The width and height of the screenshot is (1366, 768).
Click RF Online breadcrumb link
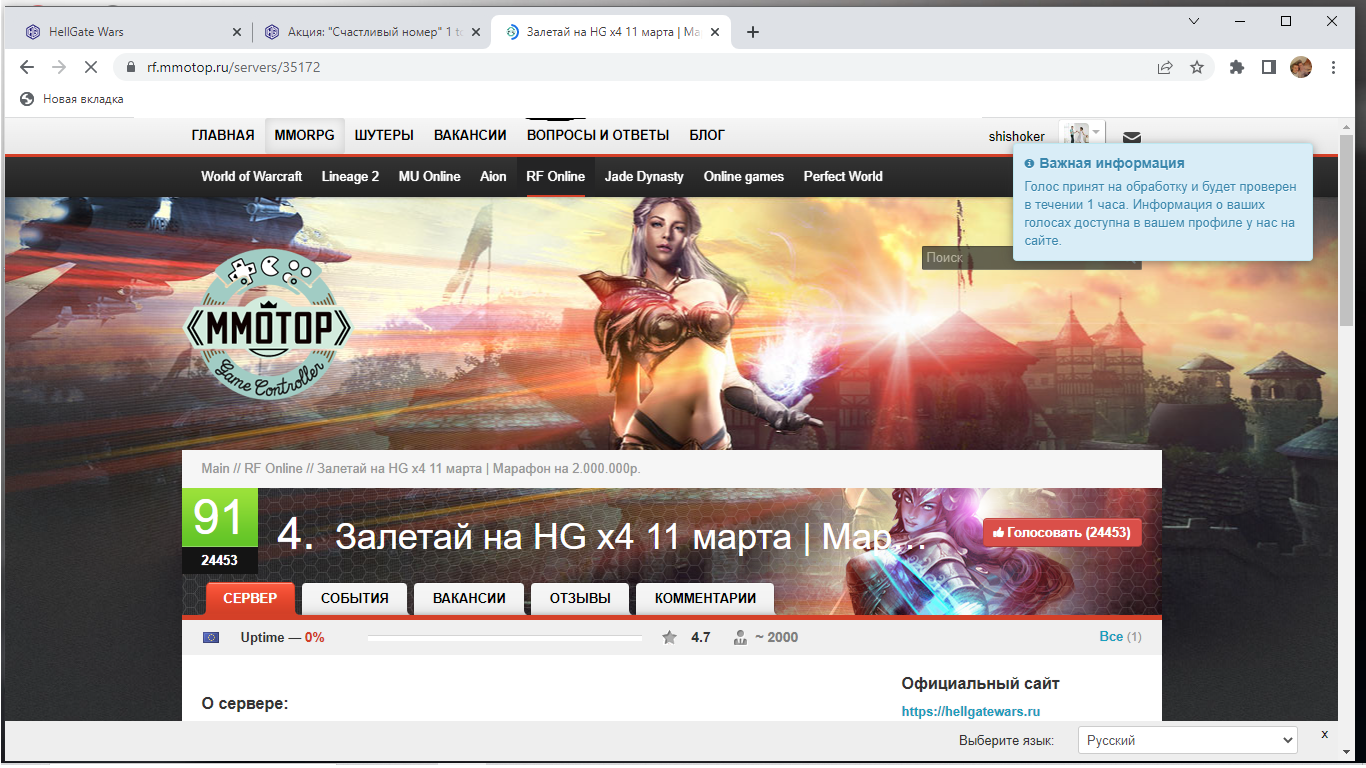[x=274, y=468]
